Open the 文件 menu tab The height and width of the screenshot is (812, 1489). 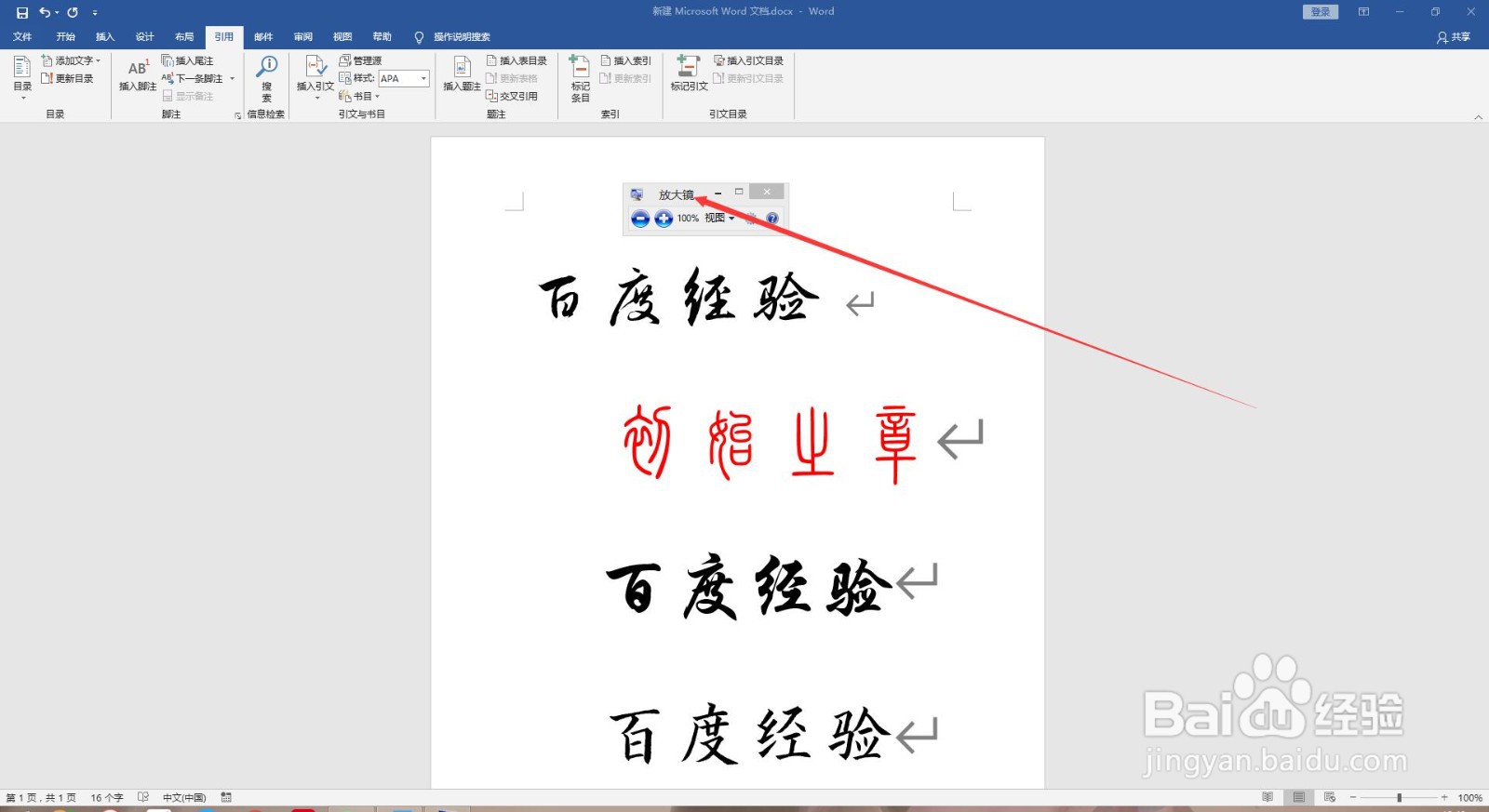[x=22, y=37]
